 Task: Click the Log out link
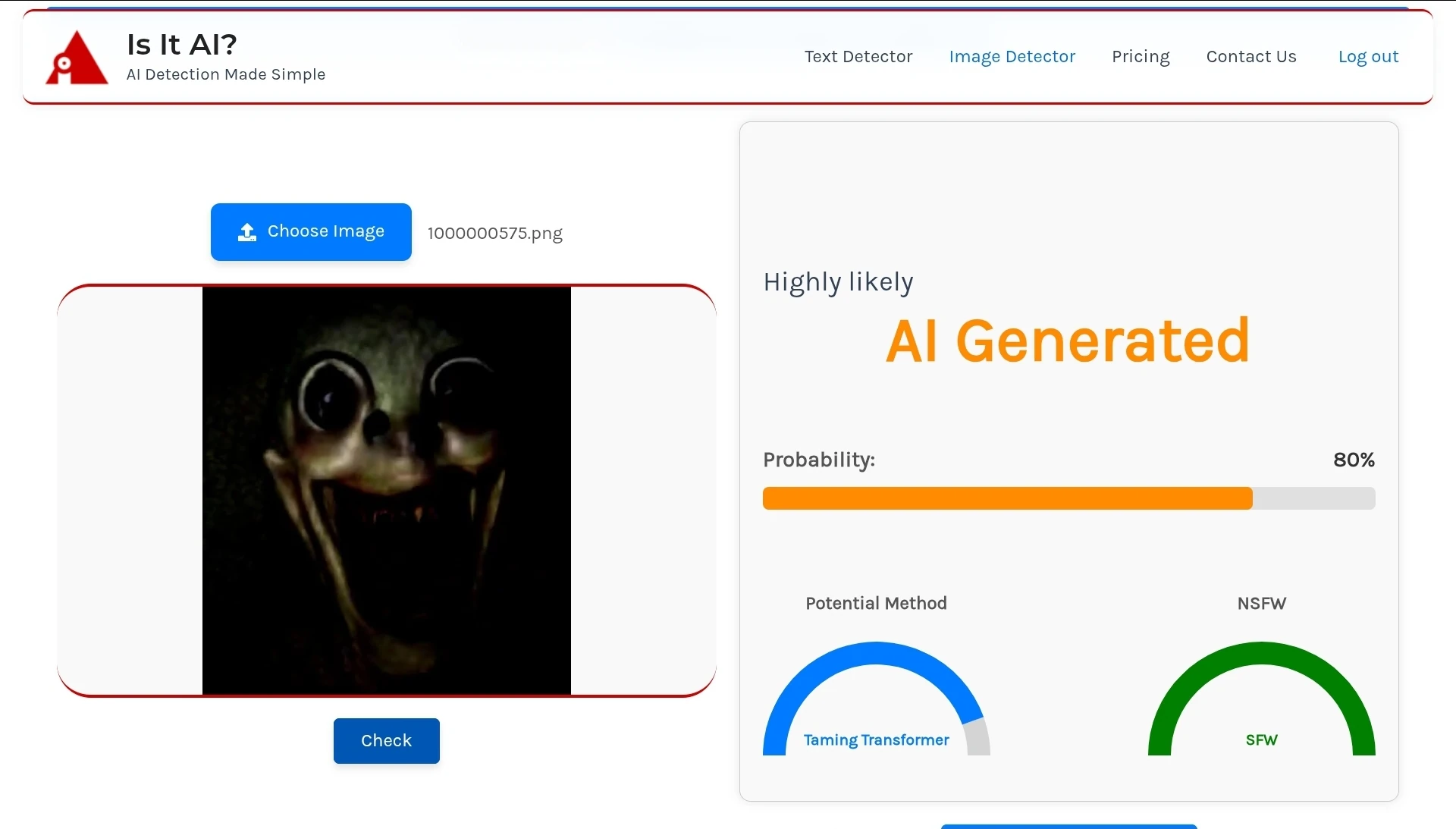[1369, 56]
